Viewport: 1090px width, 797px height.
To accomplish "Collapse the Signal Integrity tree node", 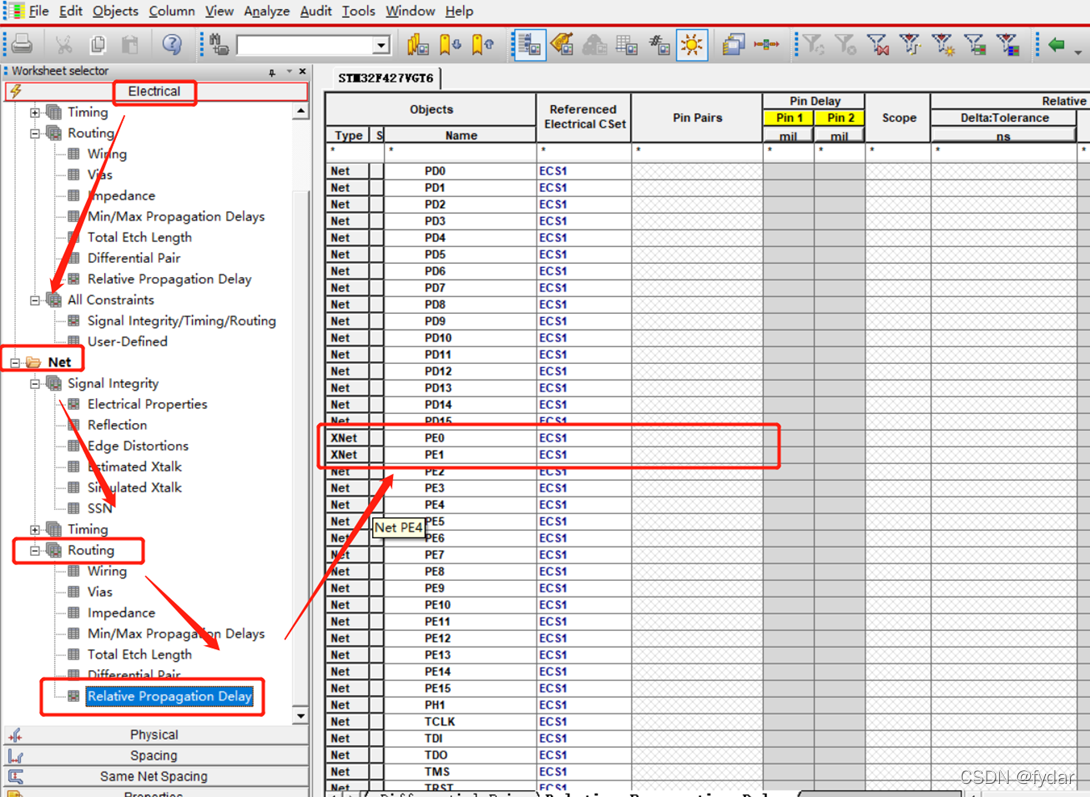I will (35, 384).
